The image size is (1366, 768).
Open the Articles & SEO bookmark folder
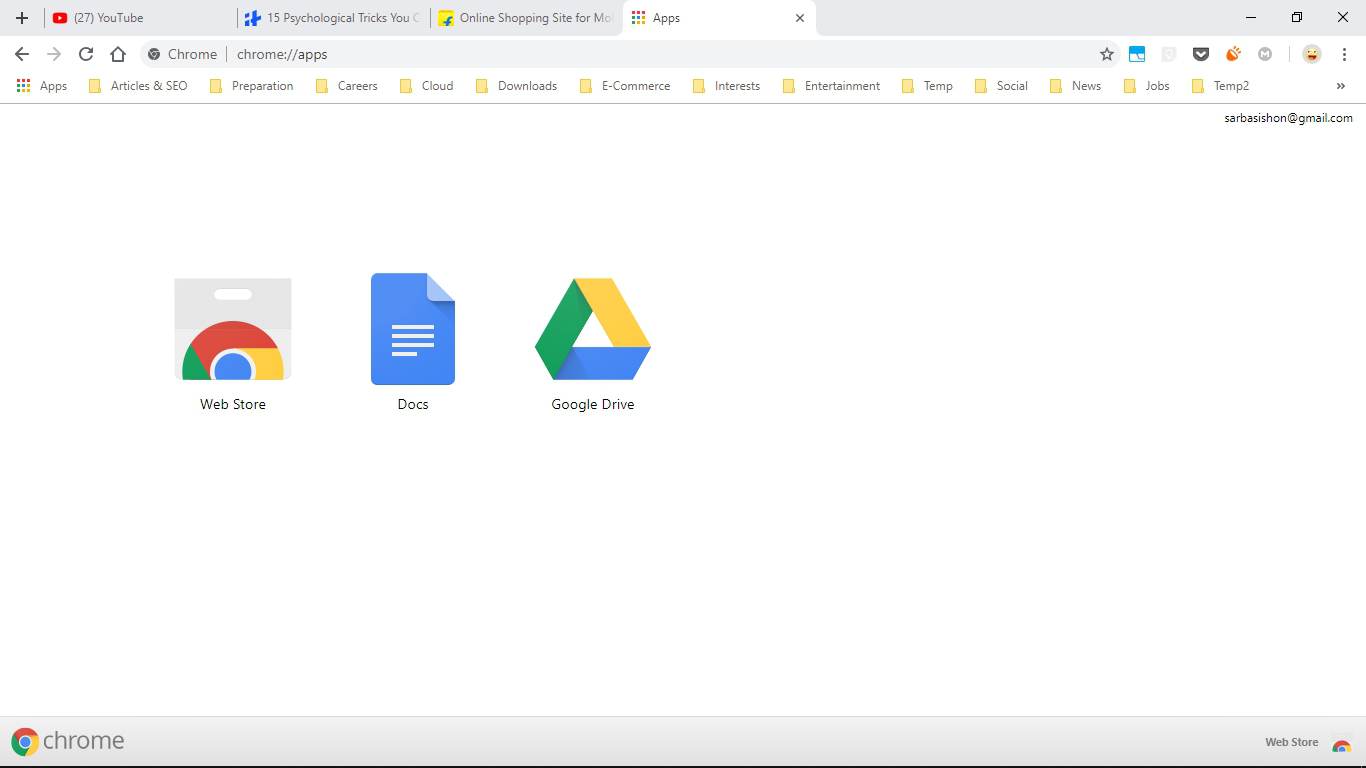(138, 86)
